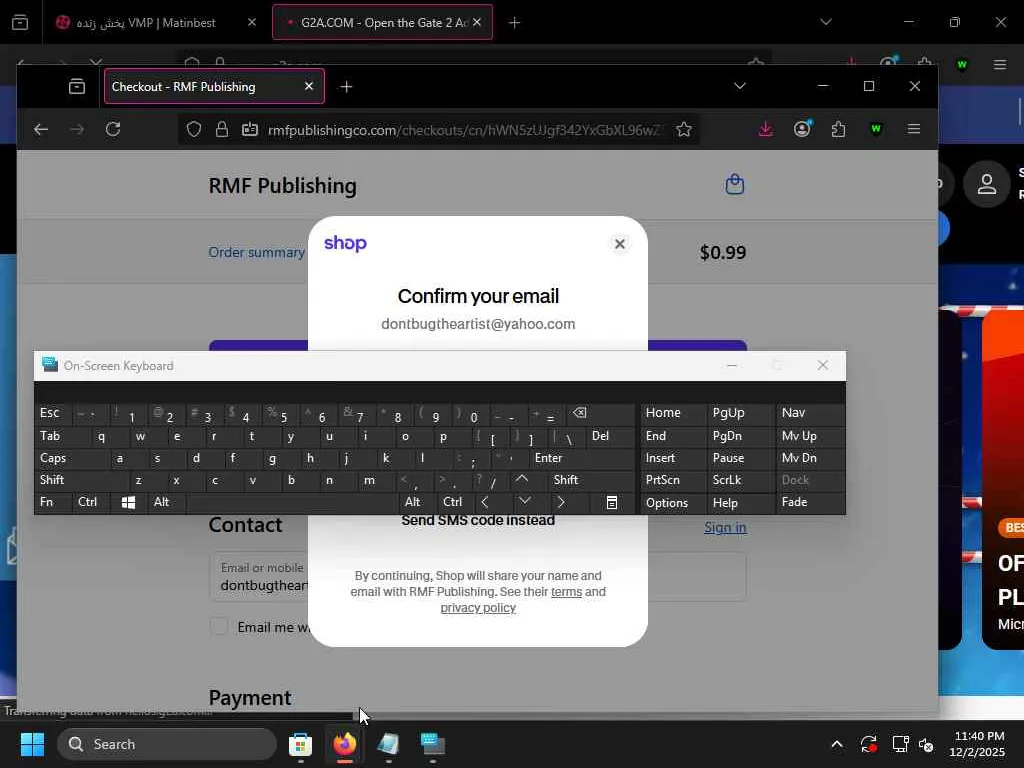Click the cart bag icon on RMF Publishing page
The image size is (1024, 768).
735,185
